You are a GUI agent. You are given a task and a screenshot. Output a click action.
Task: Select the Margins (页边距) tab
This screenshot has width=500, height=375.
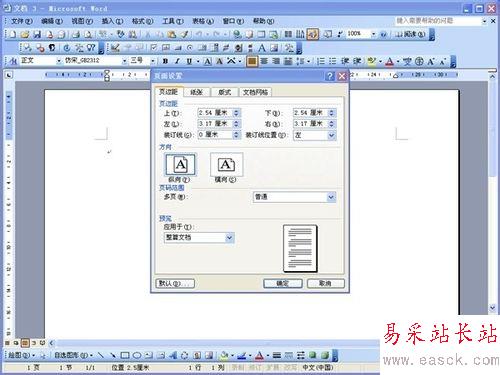pos(168,92)
